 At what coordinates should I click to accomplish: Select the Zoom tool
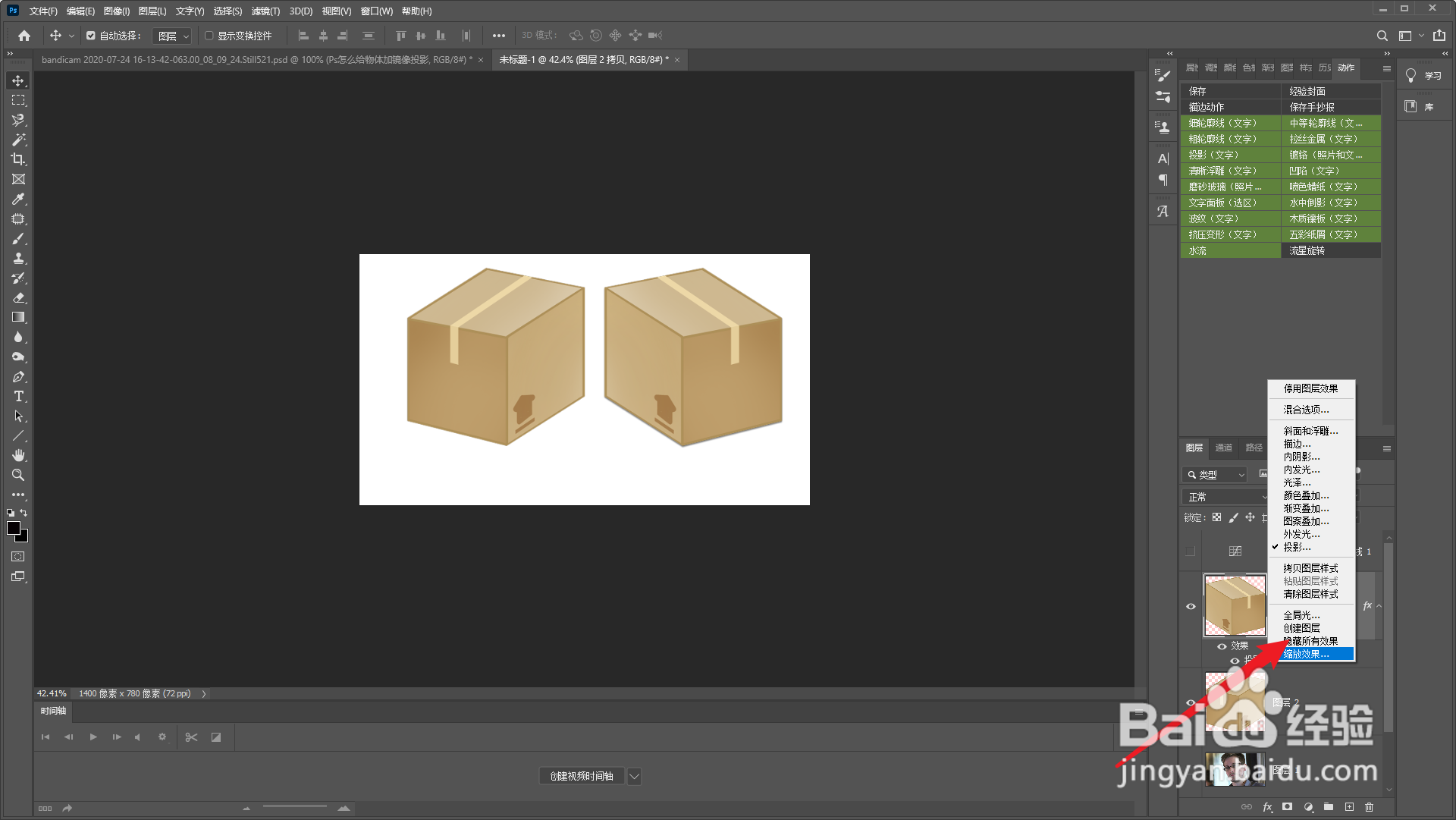pyautogui.click(x=18, y=475)
